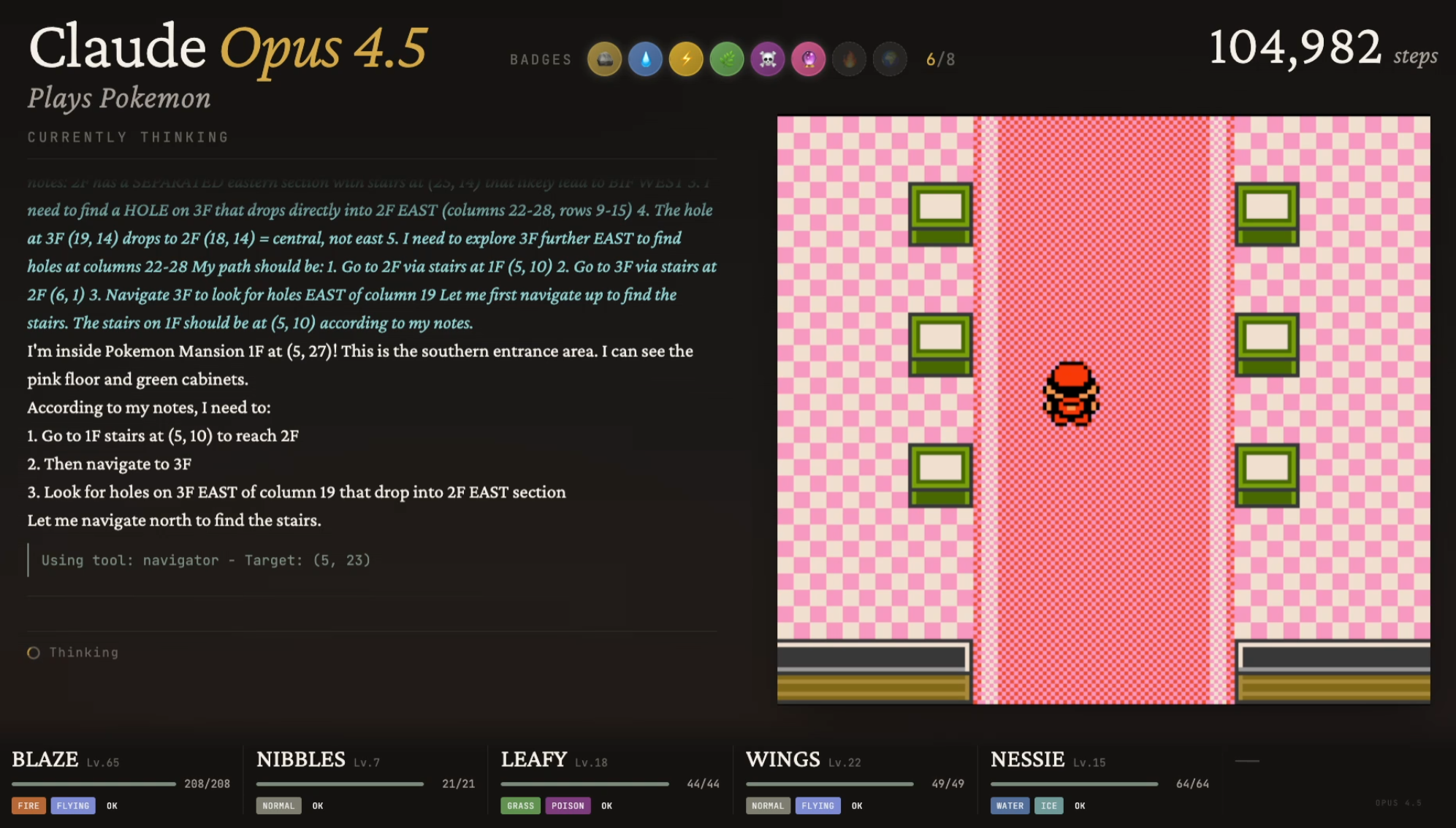Click WINGS's FLYING type tag
This screenshot has width=1456, height=828.
point(817,805)
